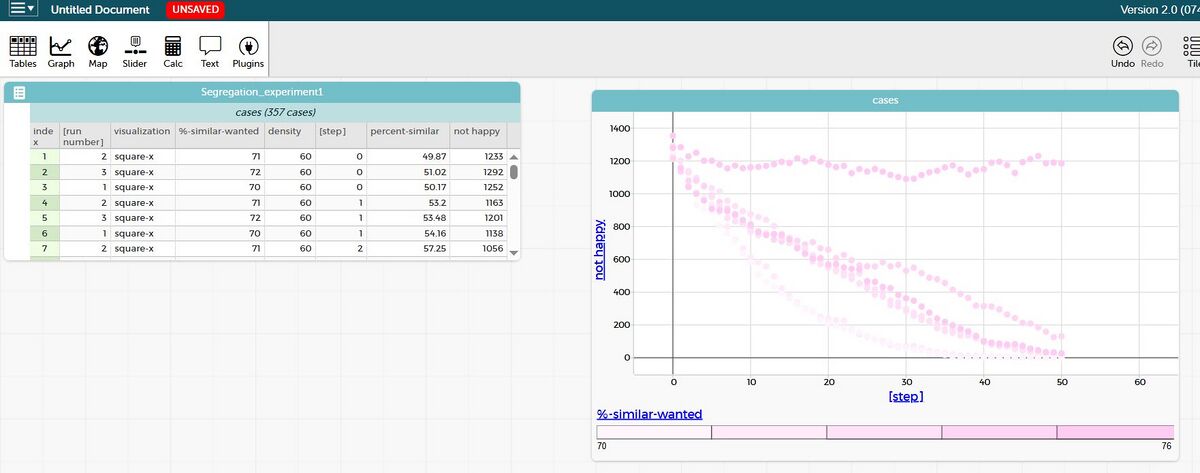Image resolution: width=1200 pixels, height=473 pixels.
Task: Open the Tiles list
Action: pyautogui.click(x=1190, y=51)
